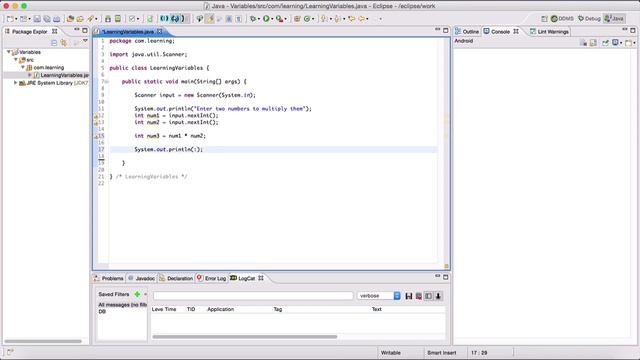
Task: Open the New button dropdown arrow
Action: click(16, 19)
